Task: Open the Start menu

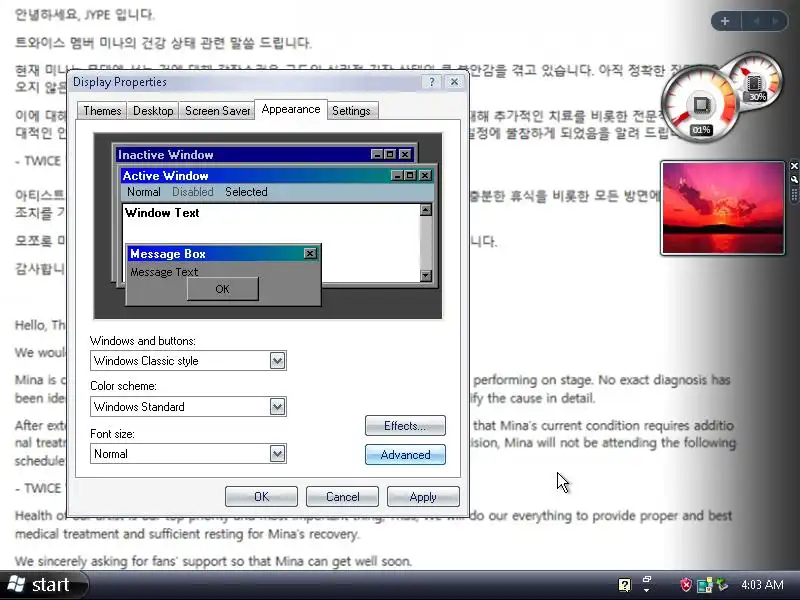Action: (x=43, y=585)
